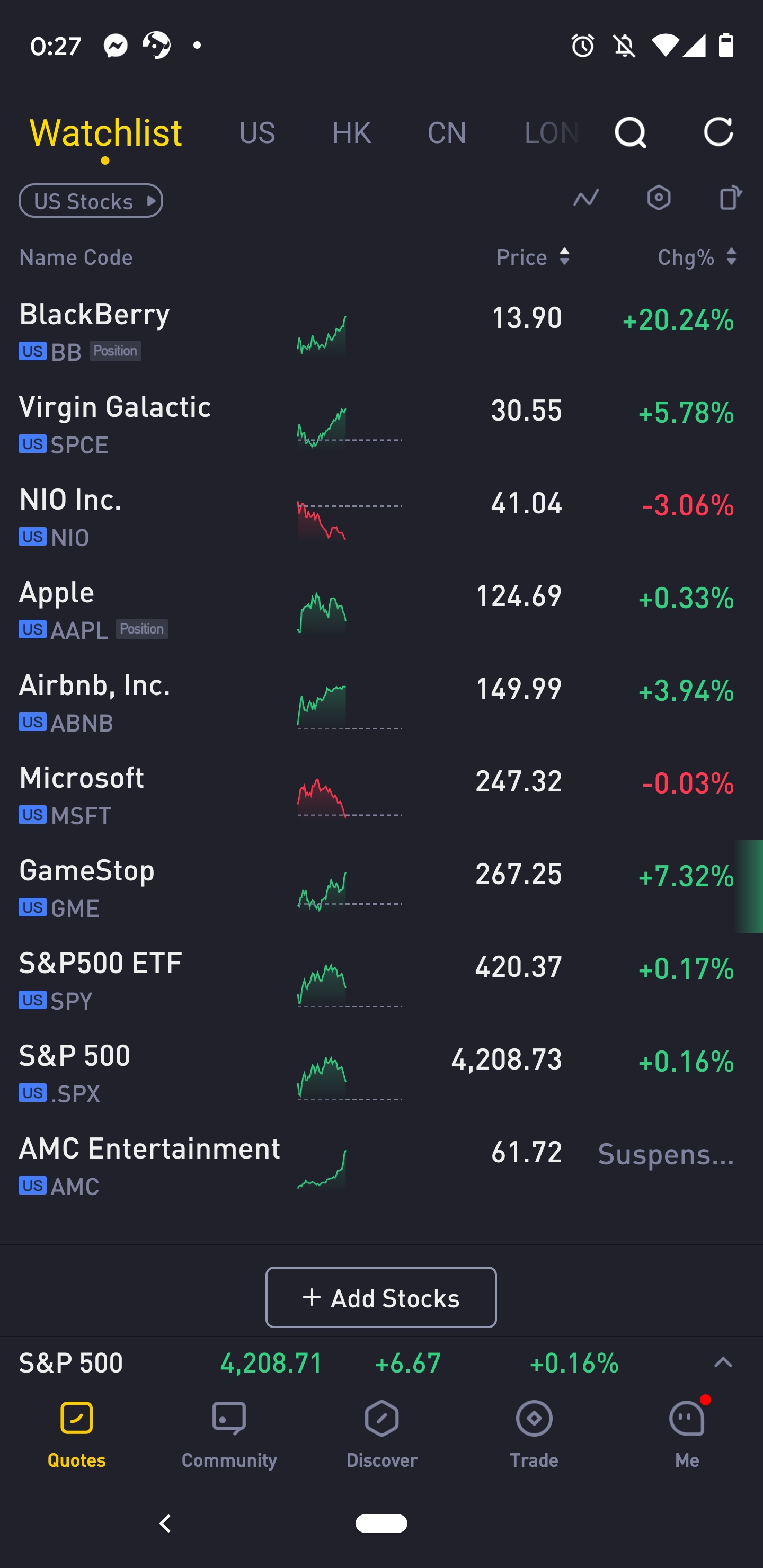Tap the refresh quotes icon

coord(718,132)
